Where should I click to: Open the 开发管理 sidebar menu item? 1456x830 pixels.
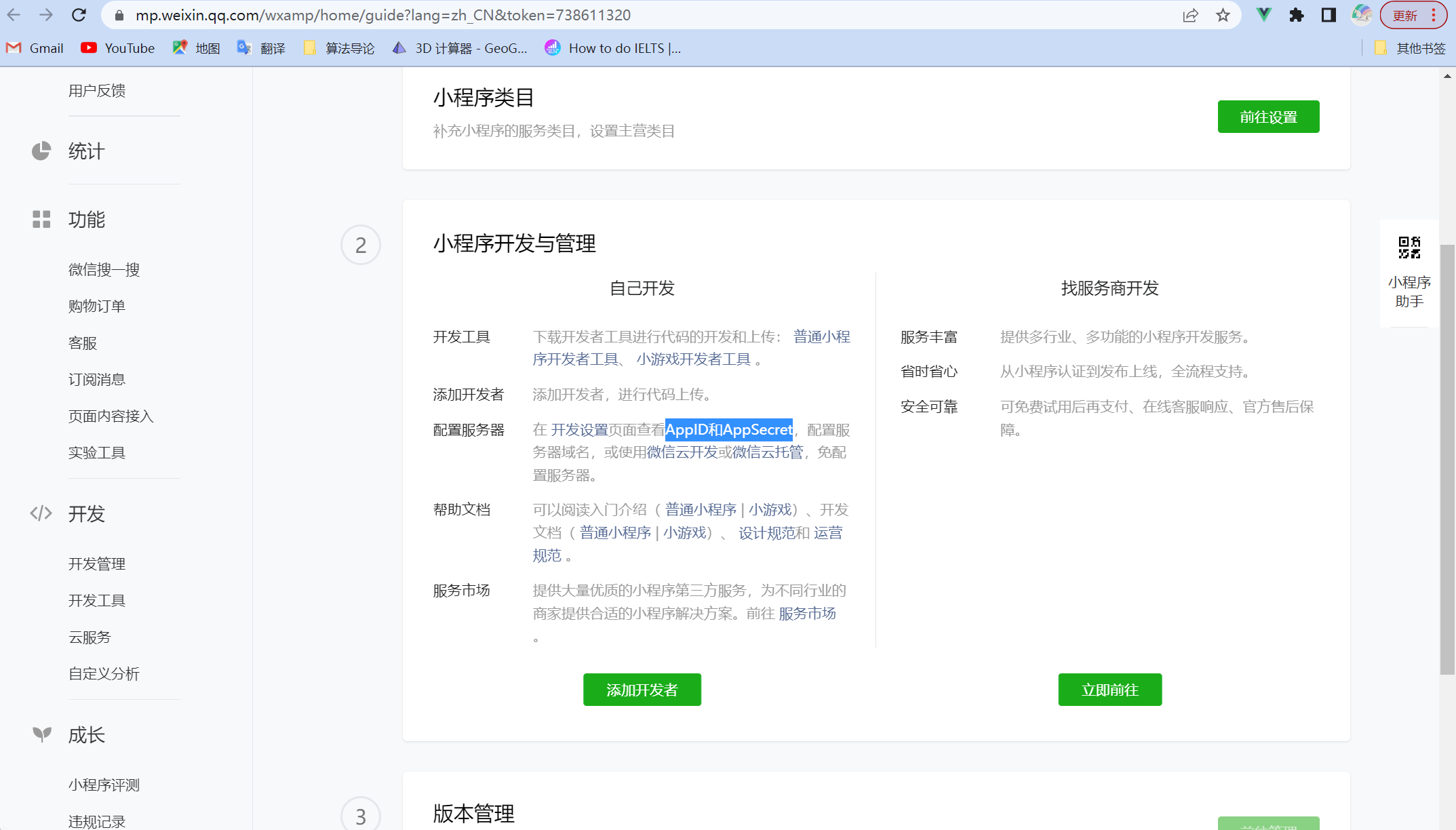(x=96, y=564)
